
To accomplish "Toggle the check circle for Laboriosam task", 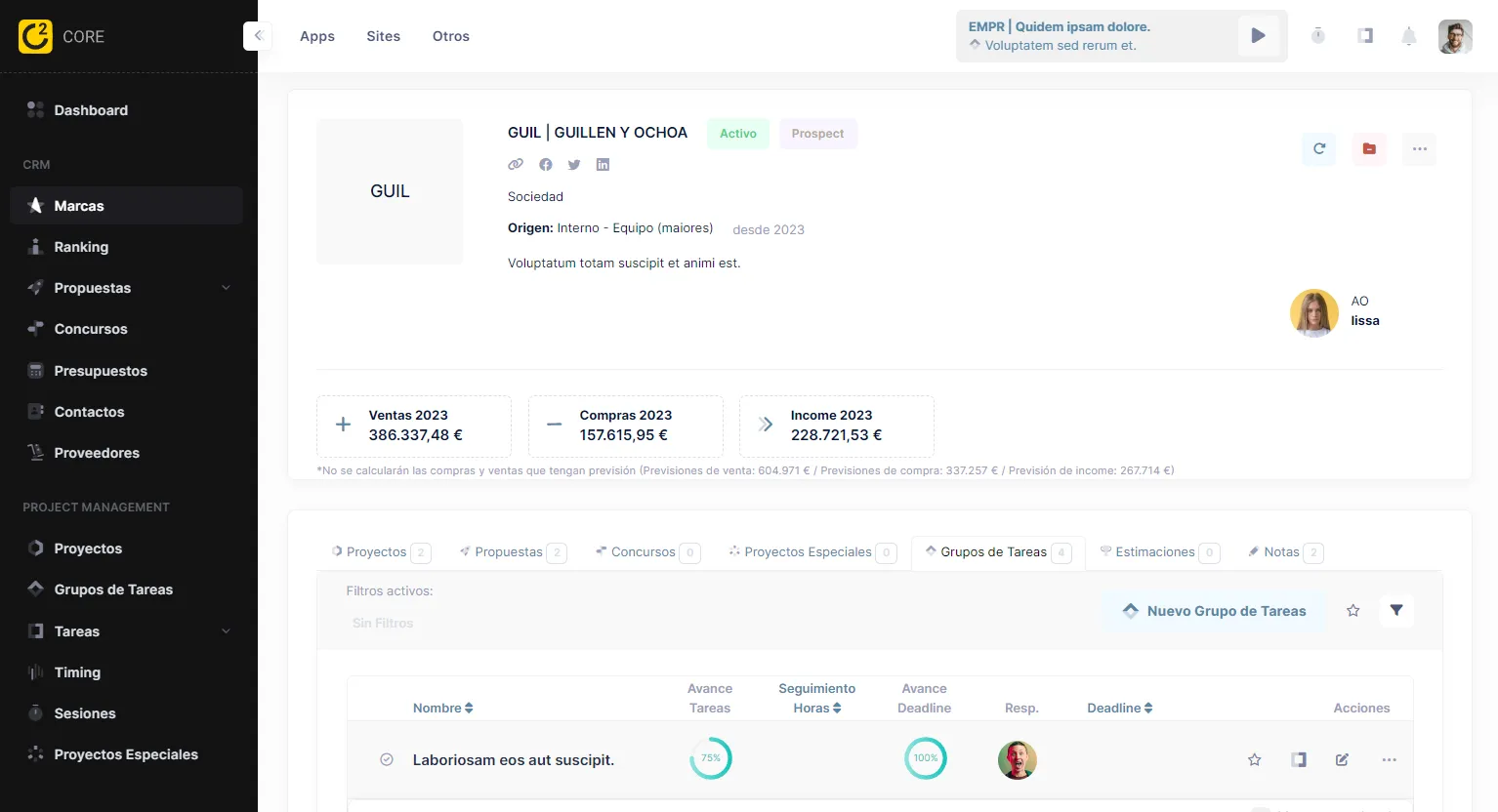I will point(387,760).
